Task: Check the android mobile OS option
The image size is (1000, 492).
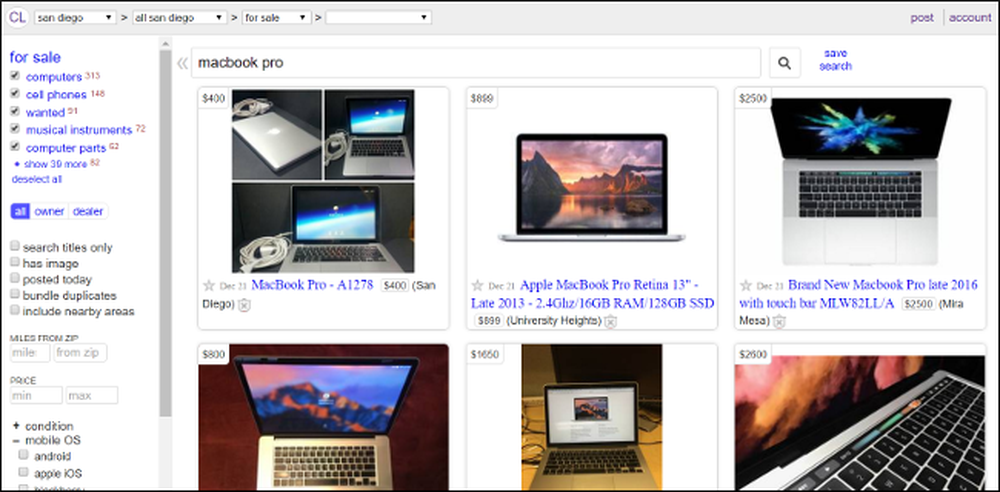Action: (x=24, y=455)
